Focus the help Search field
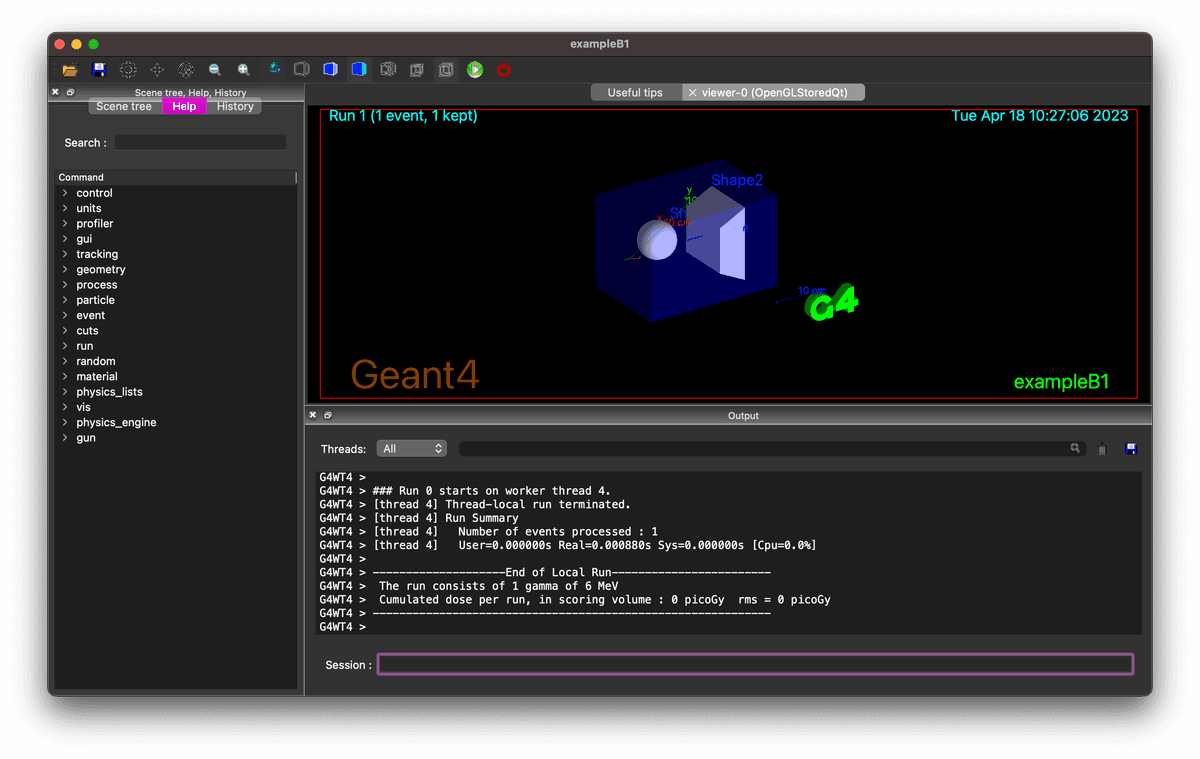The image size is (1200, 759). click(x=200, y=142)
